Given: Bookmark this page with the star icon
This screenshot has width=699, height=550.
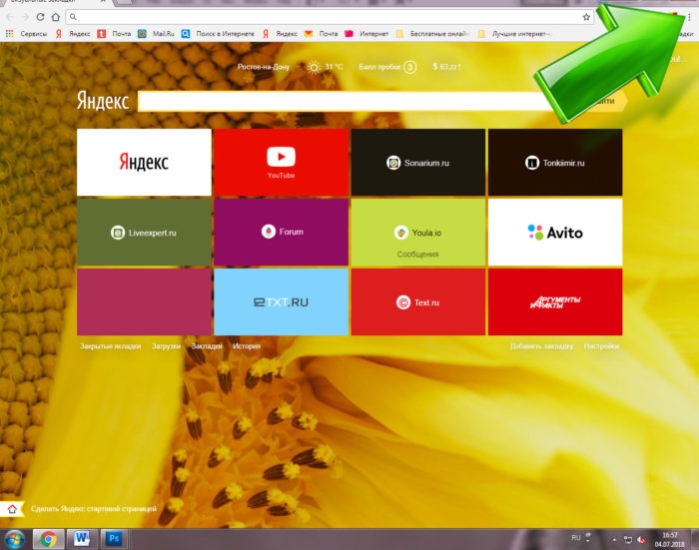Looking at the screenshot, I should [586, 17].
